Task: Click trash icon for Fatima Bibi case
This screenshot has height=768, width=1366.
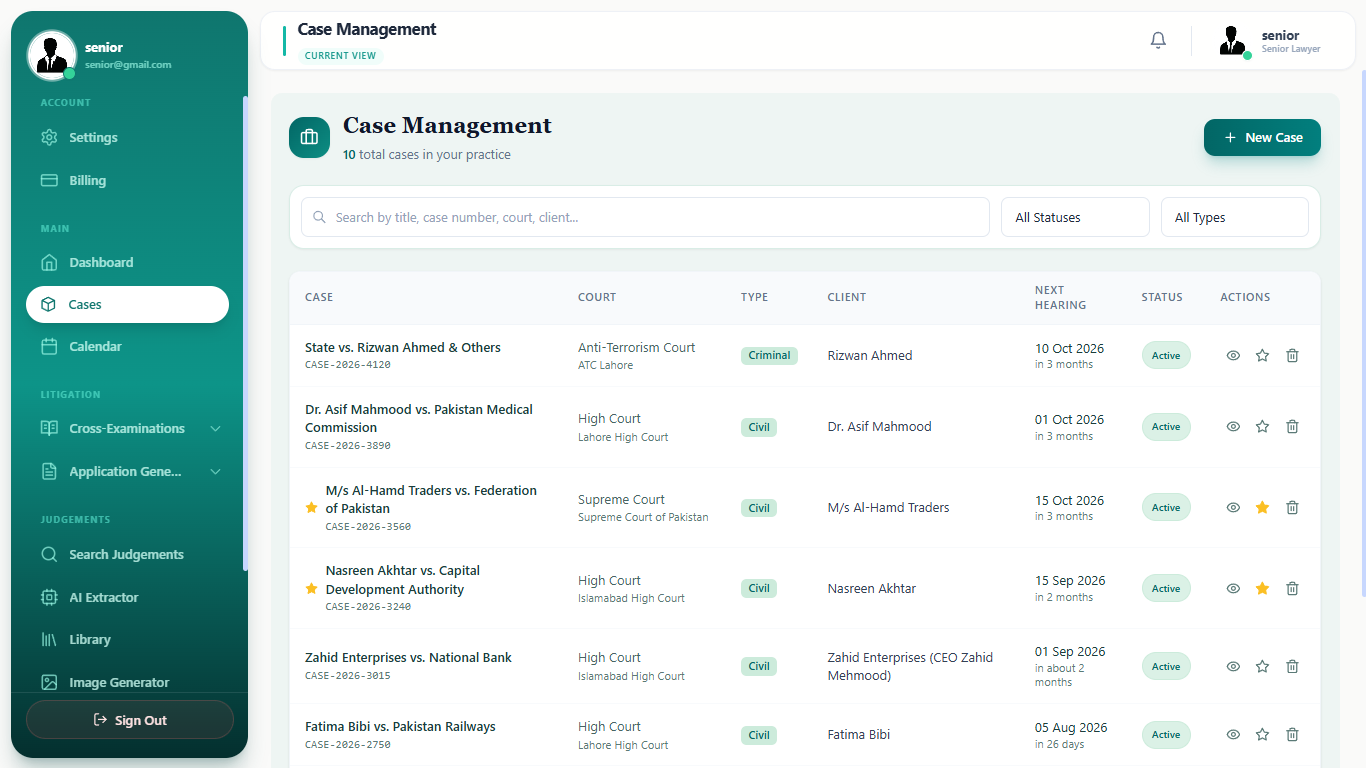Action: tap(1292, 734)
